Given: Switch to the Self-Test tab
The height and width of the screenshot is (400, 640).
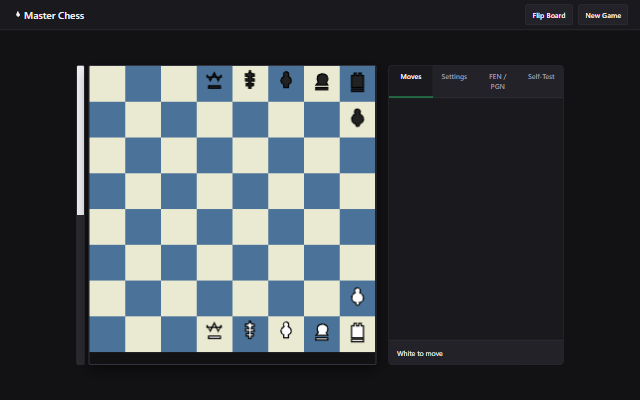Looking at the screenshot, I should coord(541,81).
